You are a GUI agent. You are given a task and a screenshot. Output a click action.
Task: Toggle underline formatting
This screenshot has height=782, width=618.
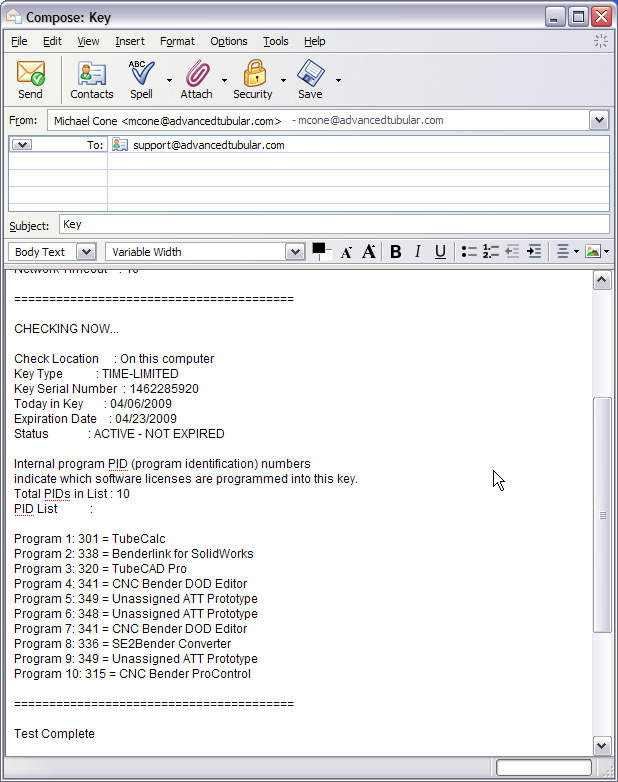point(440,252)
